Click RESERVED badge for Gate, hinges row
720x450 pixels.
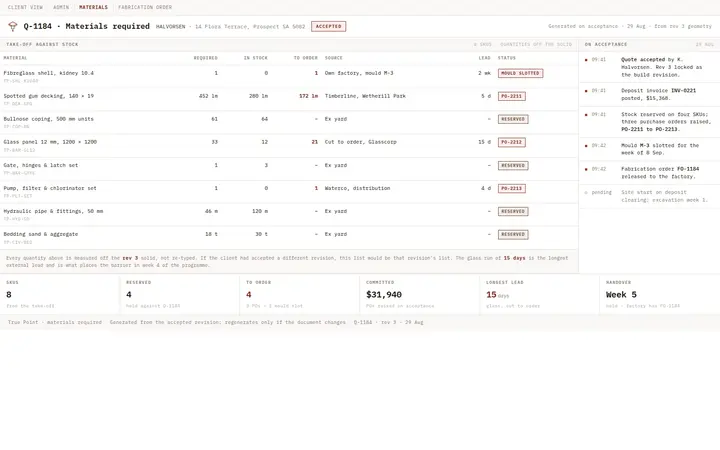point(513,165)
